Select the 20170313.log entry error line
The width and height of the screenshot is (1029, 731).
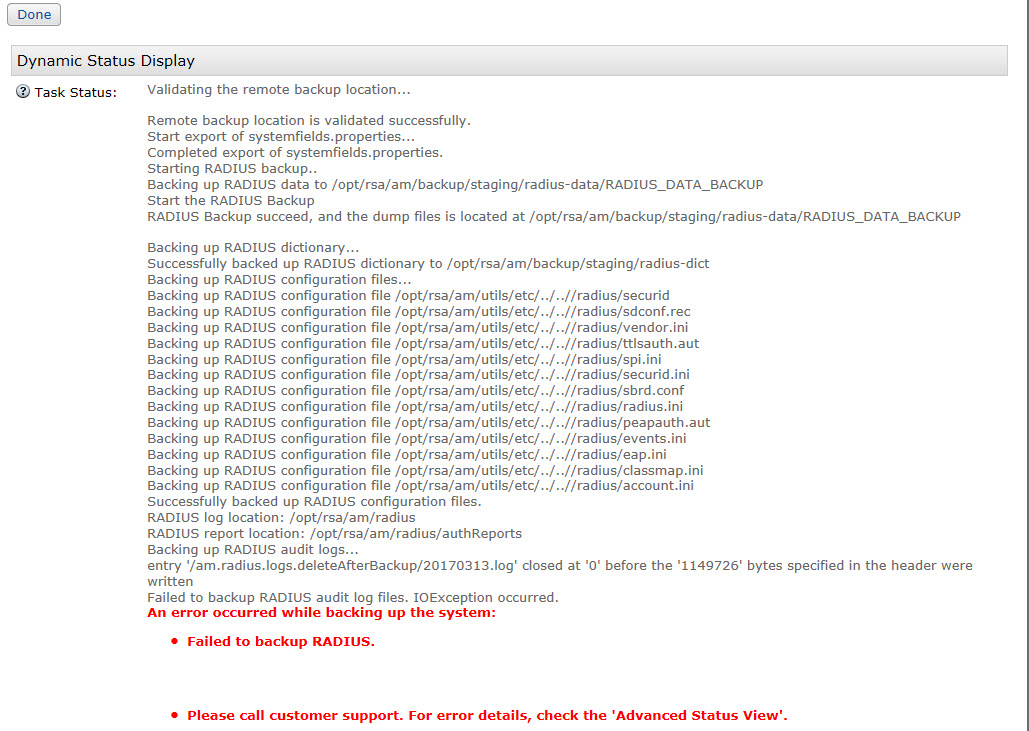pos(559,566)
